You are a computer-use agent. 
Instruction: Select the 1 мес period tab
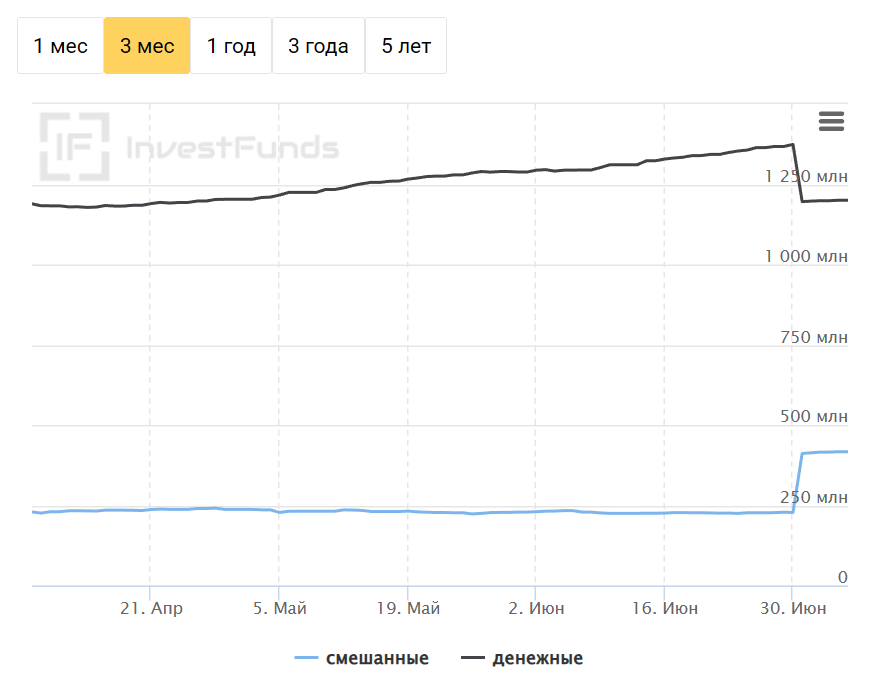(60, 46)
